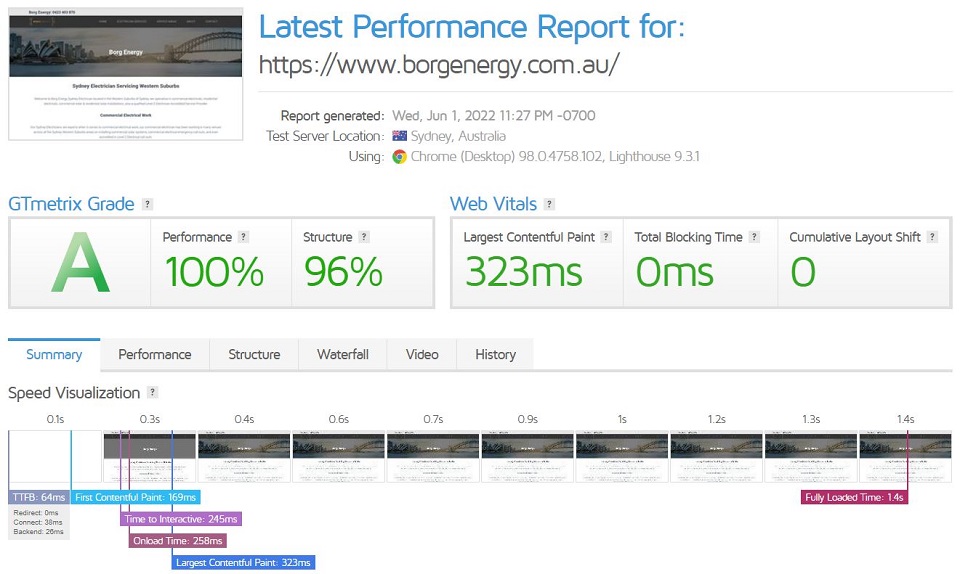This screenshot has width=960, height=574.
Task: Click the Time to Interactive: 245ms marker
Action: click(181, 519)
